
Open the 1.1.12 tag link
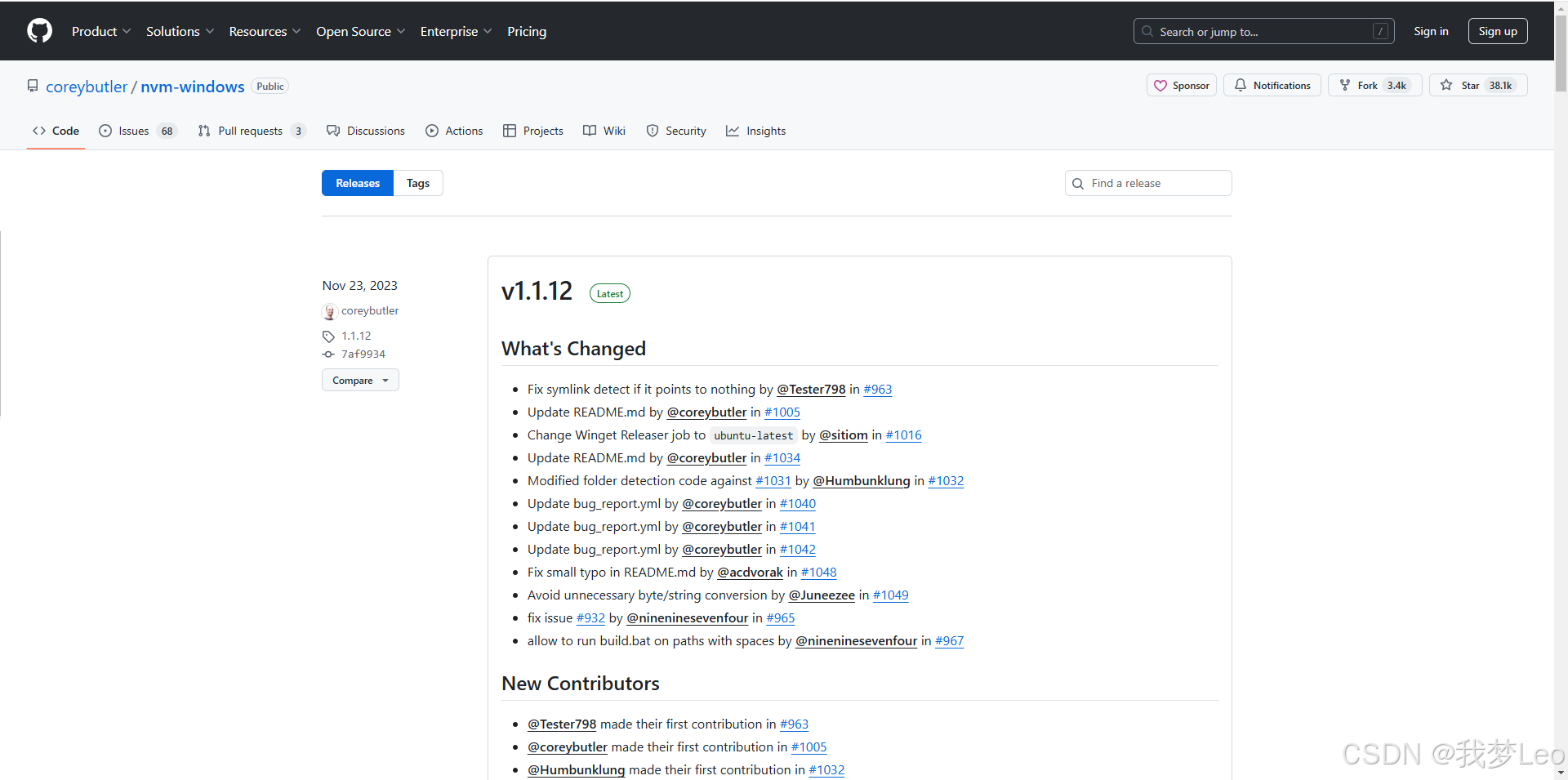click(356, 336)
